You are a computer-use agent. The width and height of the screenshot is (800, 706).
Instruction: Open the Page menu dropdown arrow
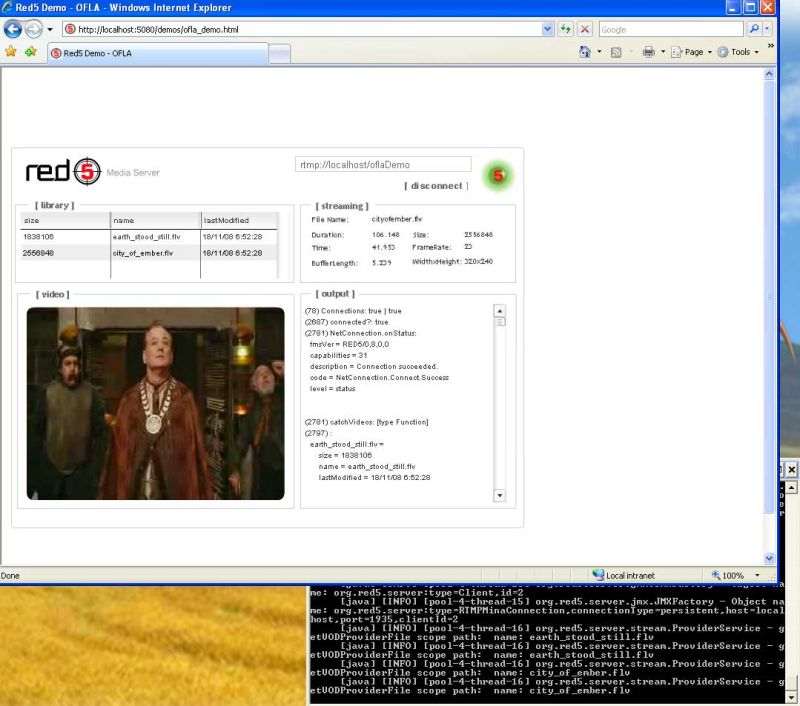[710, 52]
